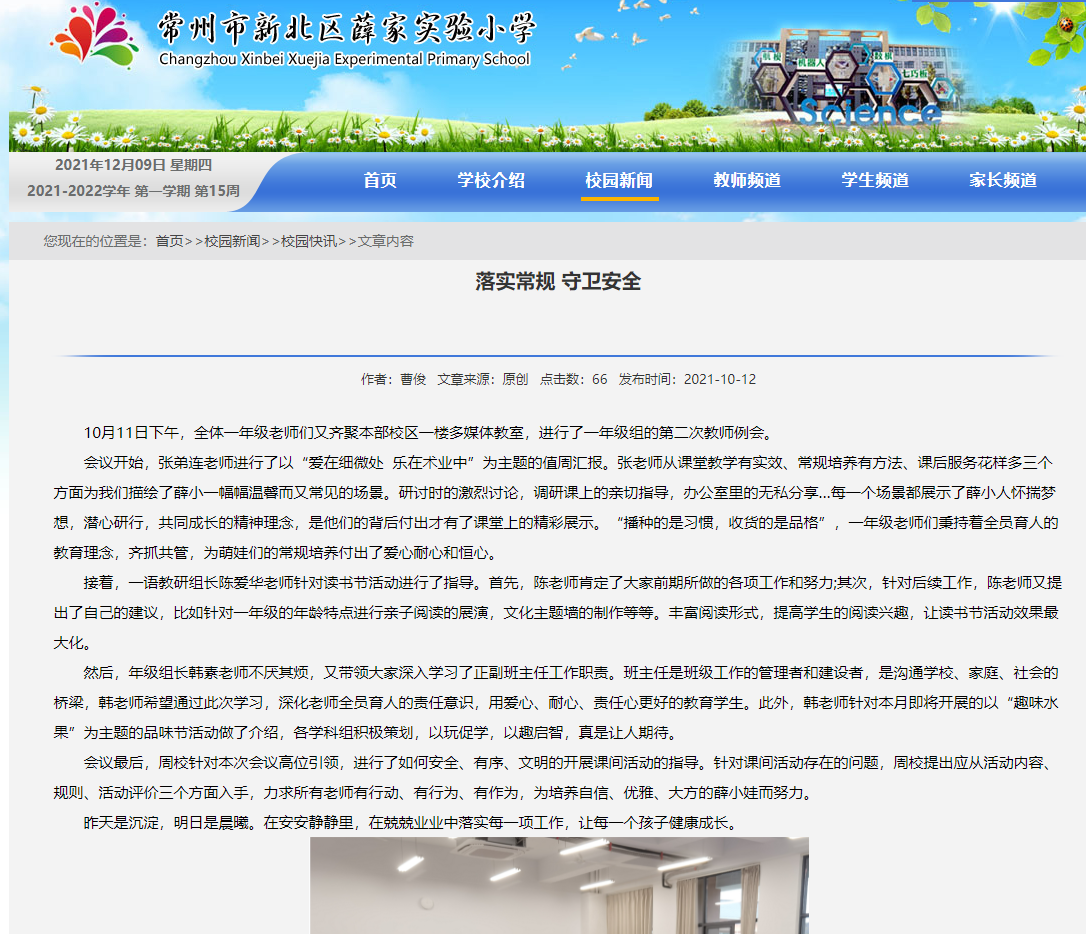The height and width of the screenshot is (934, 1086).
Task: Click the 校园新闻 breadcrumb link
Action: 232,241
